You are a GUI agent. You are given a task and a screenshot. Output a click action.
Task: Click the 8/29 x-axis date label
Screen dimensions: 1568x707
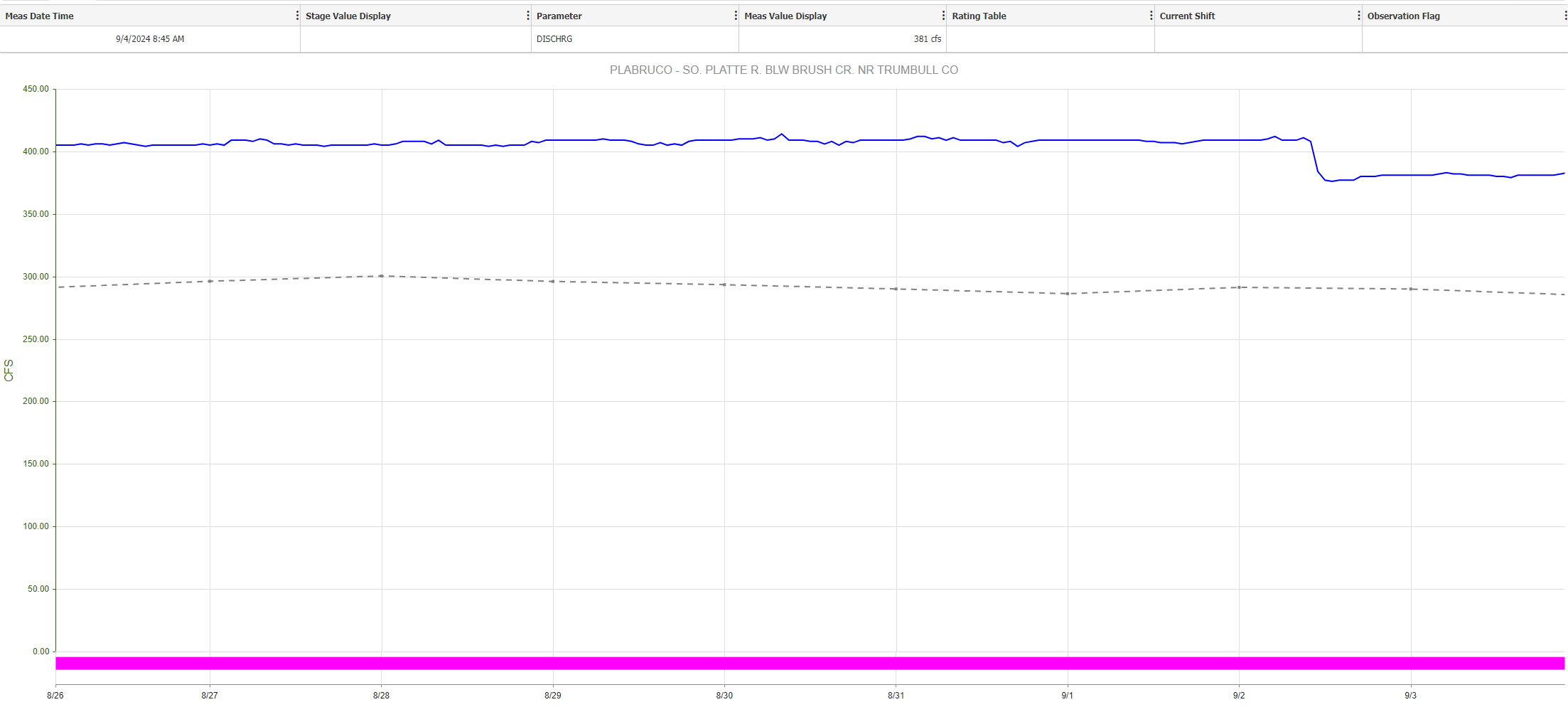(553, 696)
